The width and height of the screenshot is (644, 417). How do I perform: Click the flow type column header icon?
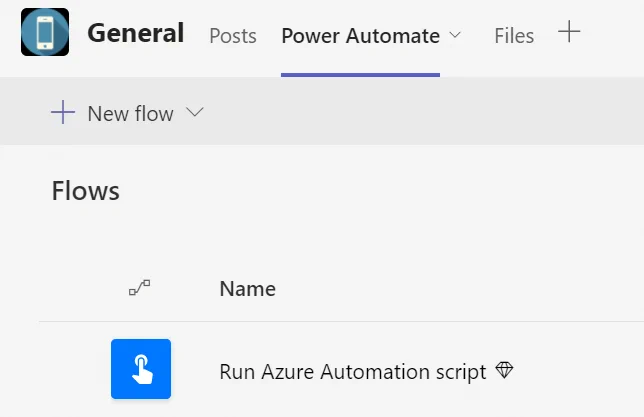(x=140, y=288)
